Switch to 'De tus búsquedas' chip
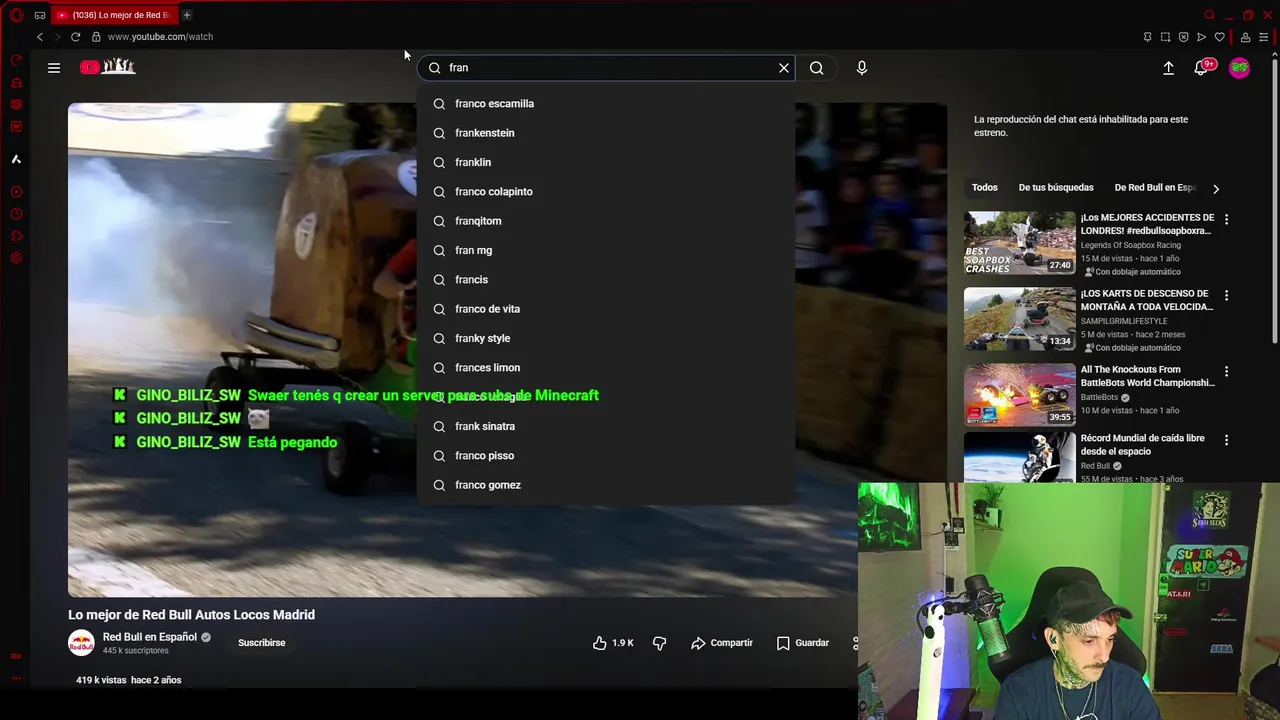 [1056, 188]
